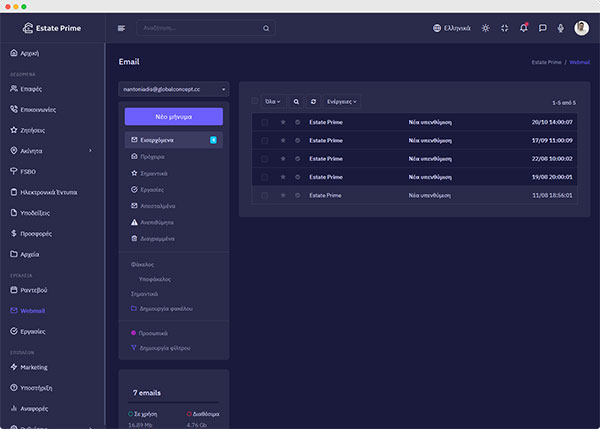This screenshot has width=600, height=429.
Task: Click the 7 emails storage usage bar
Action: tap(174, 403)
